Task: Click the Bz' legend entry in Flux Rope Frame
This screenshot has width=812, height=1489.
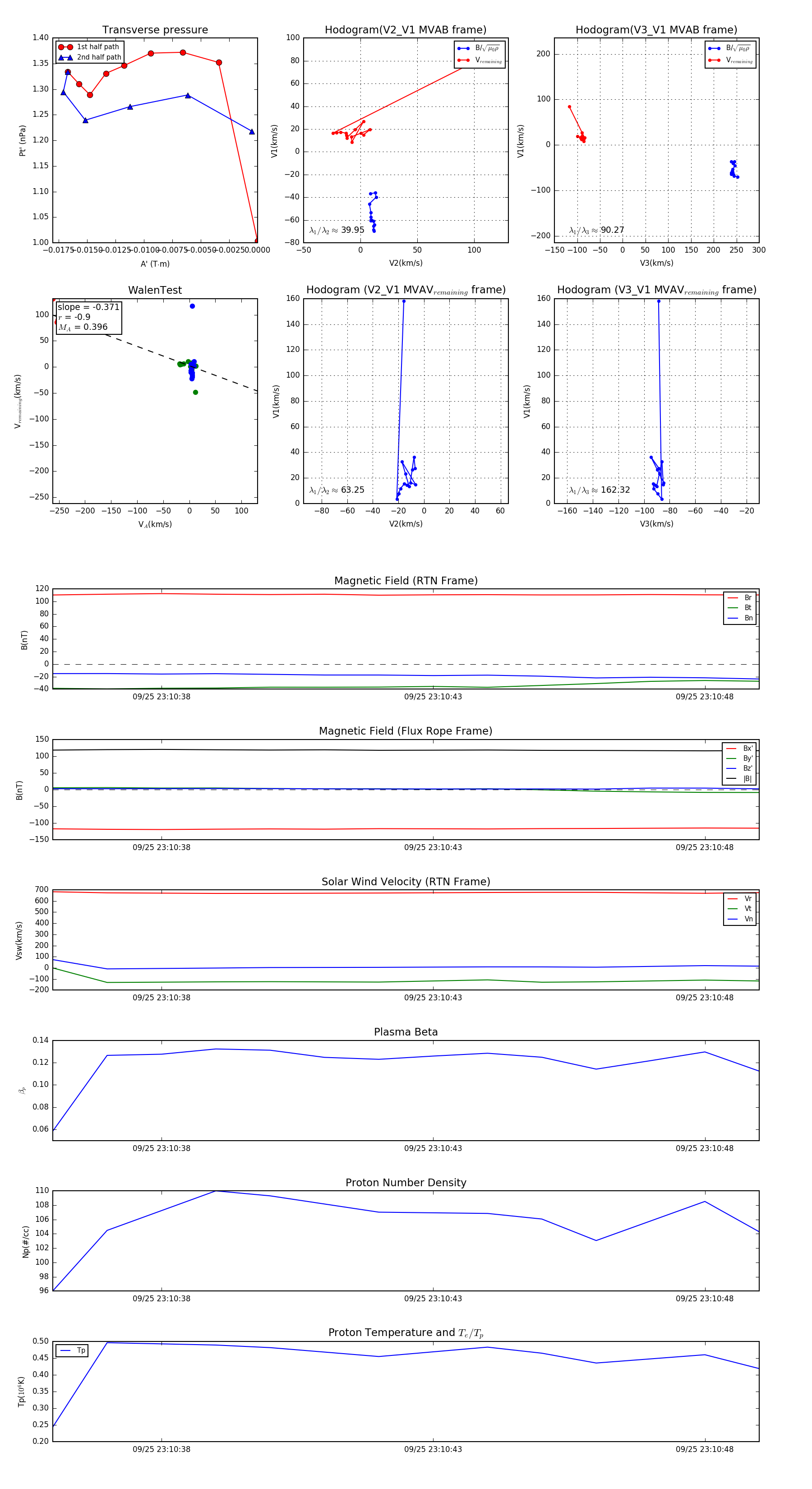Action: click(x=739, y=768)
